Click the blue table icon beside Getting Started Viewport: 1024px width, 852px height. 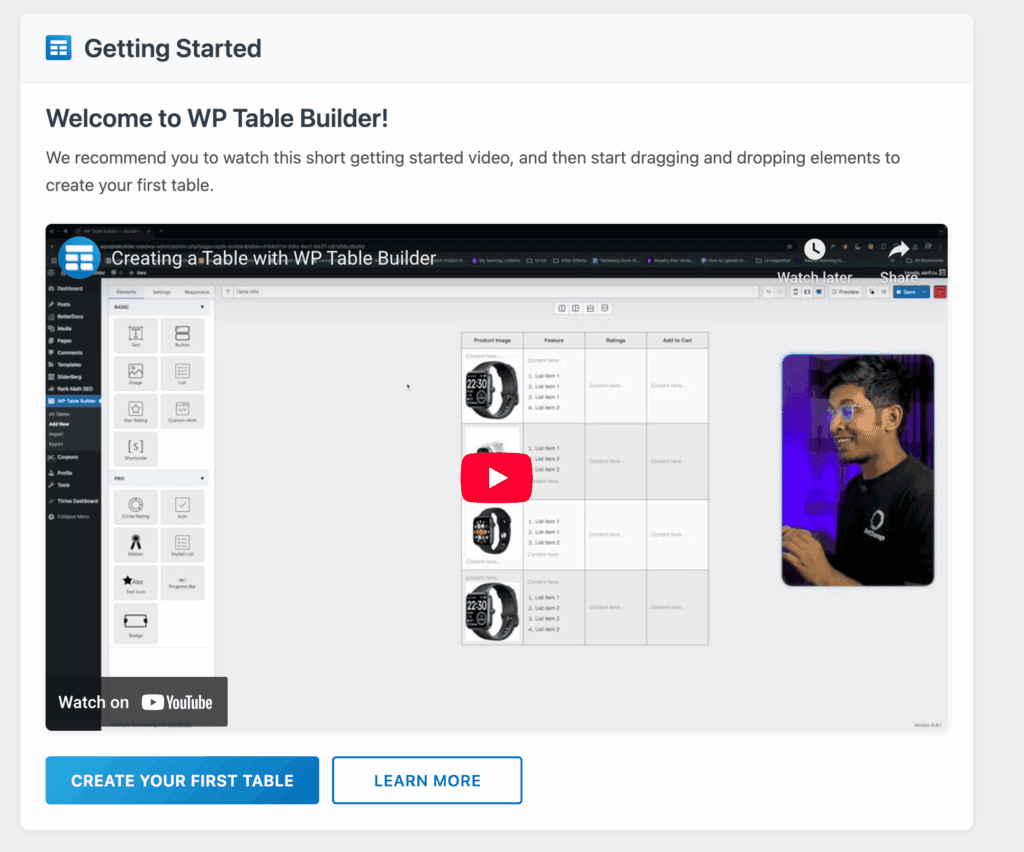(59, 48)
